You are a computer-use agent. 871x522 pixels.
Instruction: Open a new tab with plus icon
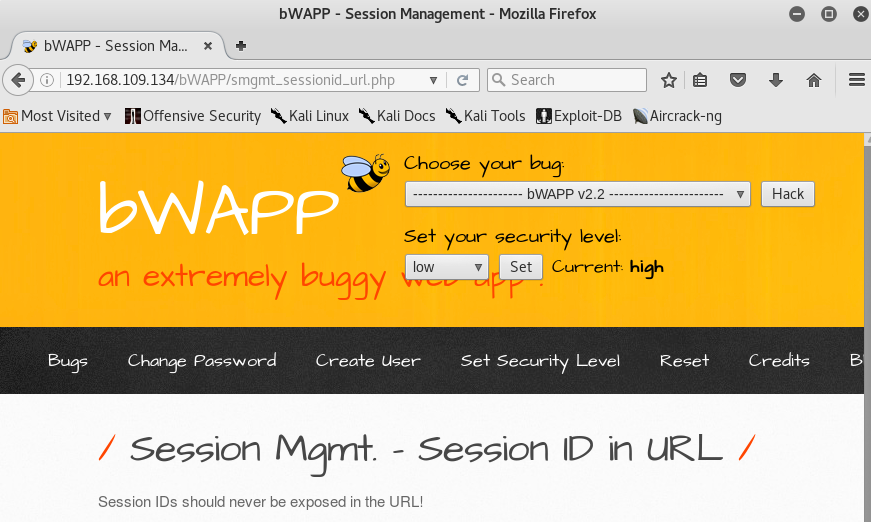[x=241, y=46]
